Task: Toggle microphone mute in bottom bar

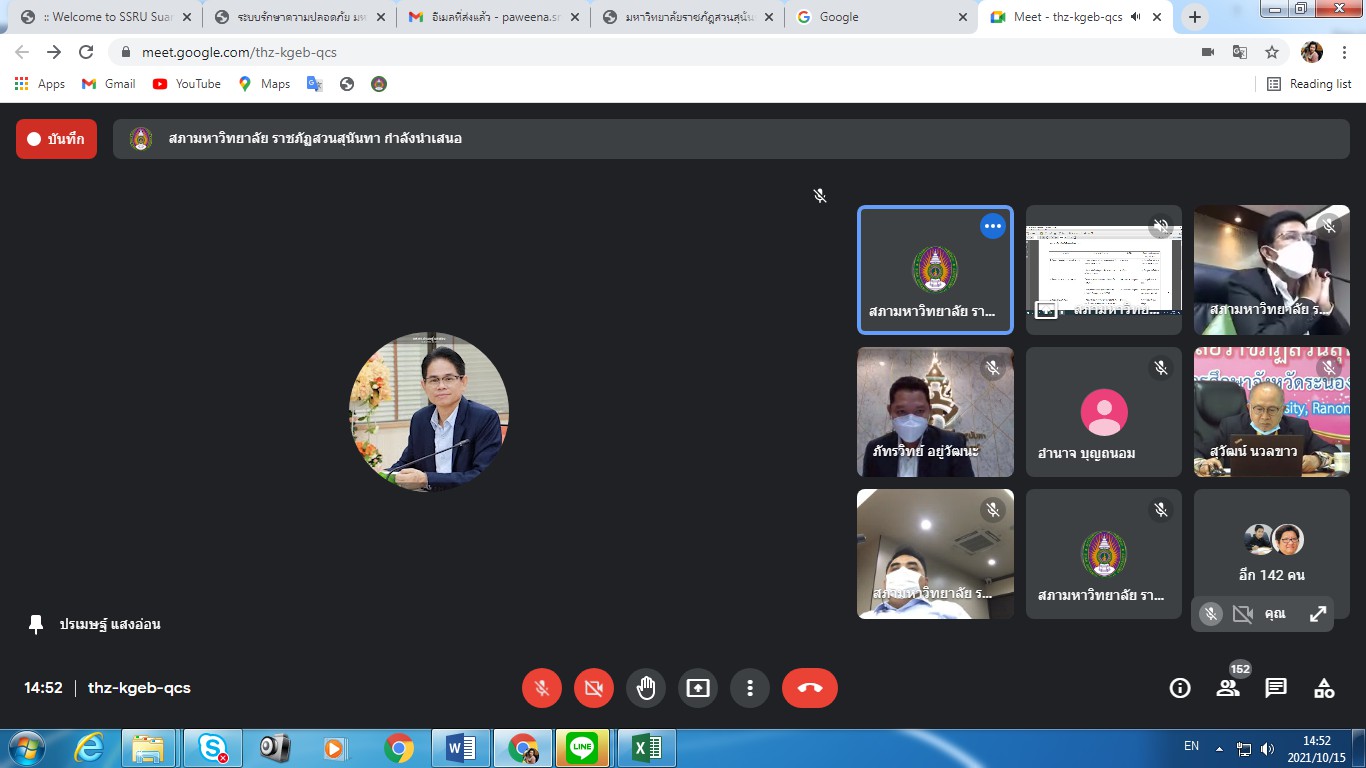Action: 542,688
